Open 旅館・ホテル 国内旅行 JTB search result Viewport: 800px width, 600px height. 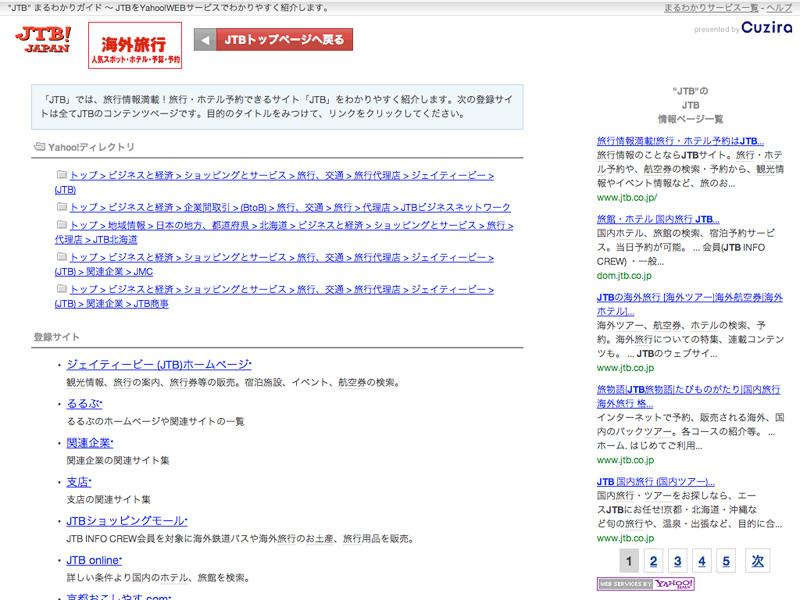tap(657, 219)
